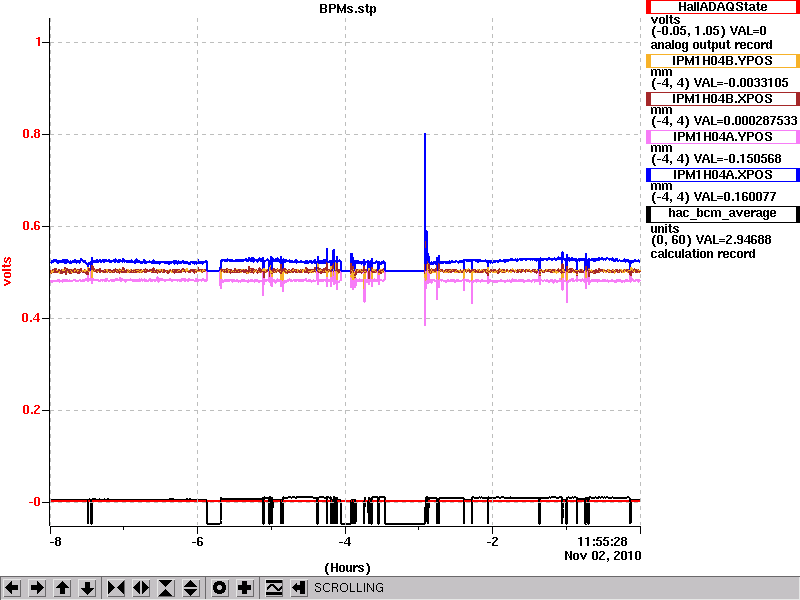Click the 11:55:28 timestamp on axis
Viewport: 800px width, 600px height.
click(x=602, y=542)
